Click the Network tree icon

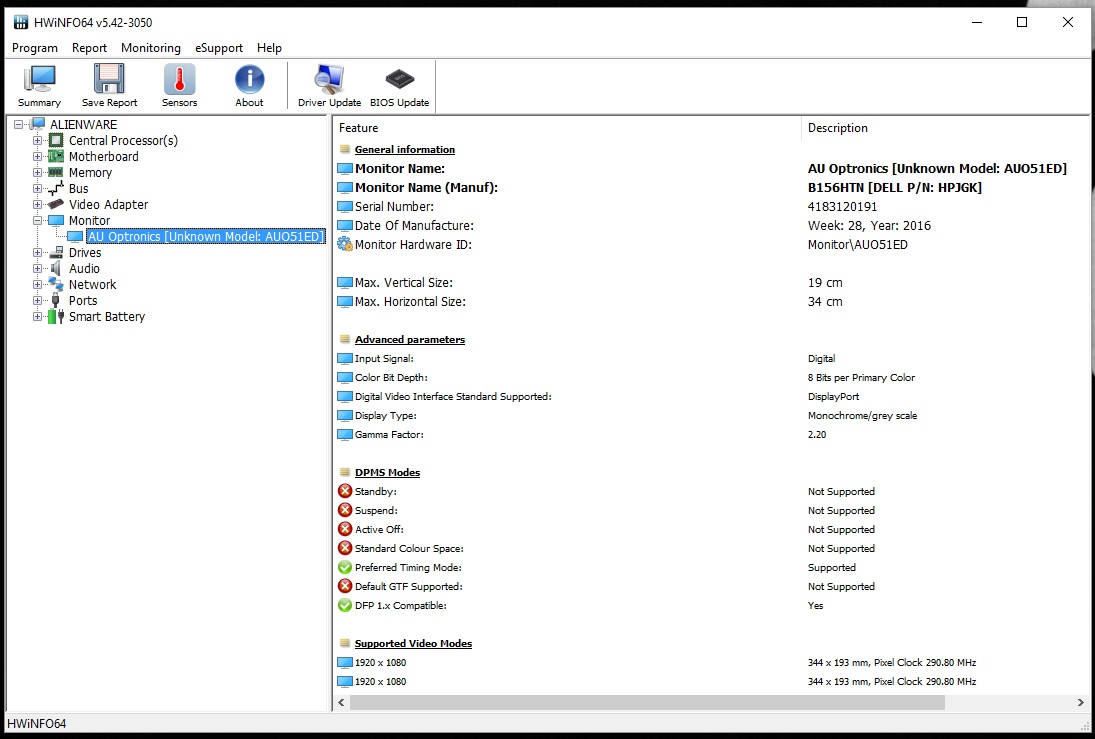pos(56,284)
